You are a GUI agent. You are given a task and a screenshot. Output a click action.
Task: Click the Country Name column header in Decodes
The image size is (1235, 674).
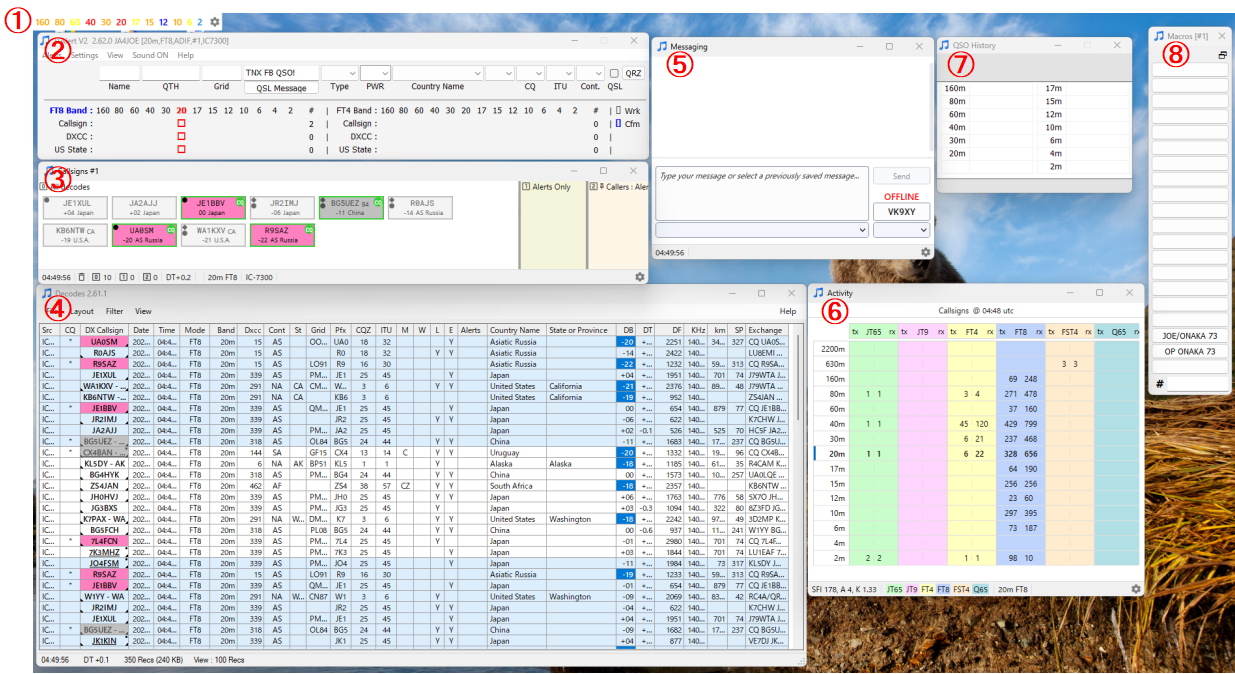click(x=516, y=330)
